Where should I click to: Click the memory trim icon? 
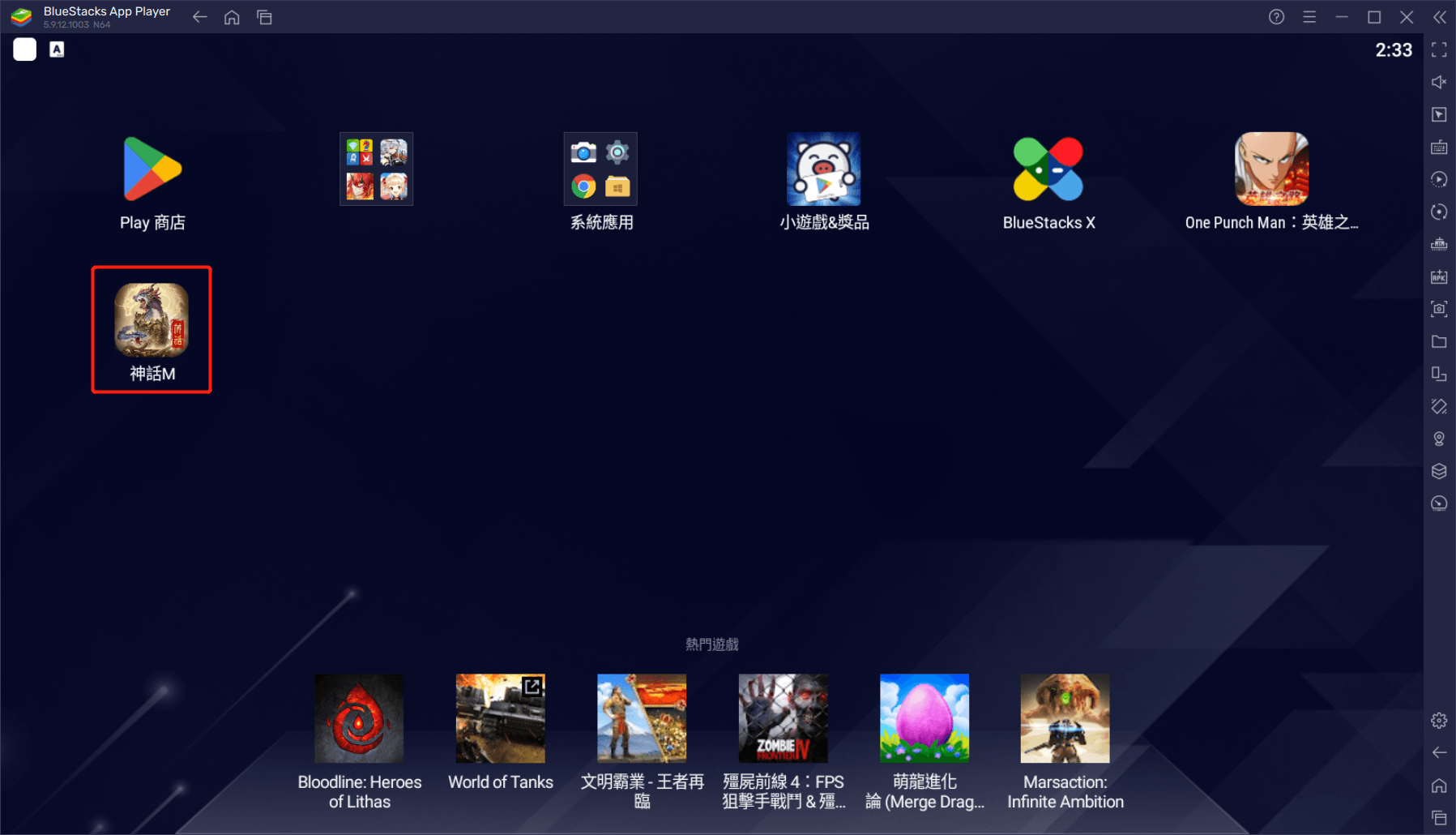tap(1439, 244)
